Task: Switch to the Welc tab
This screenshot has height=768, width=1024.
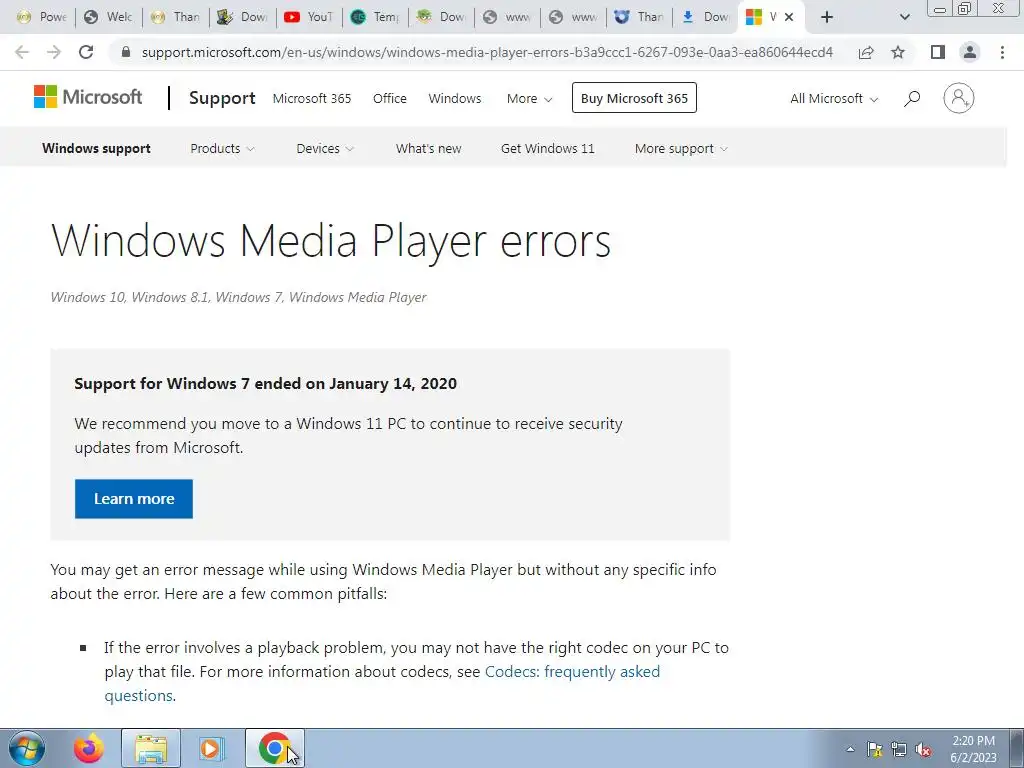Action: 109,17
